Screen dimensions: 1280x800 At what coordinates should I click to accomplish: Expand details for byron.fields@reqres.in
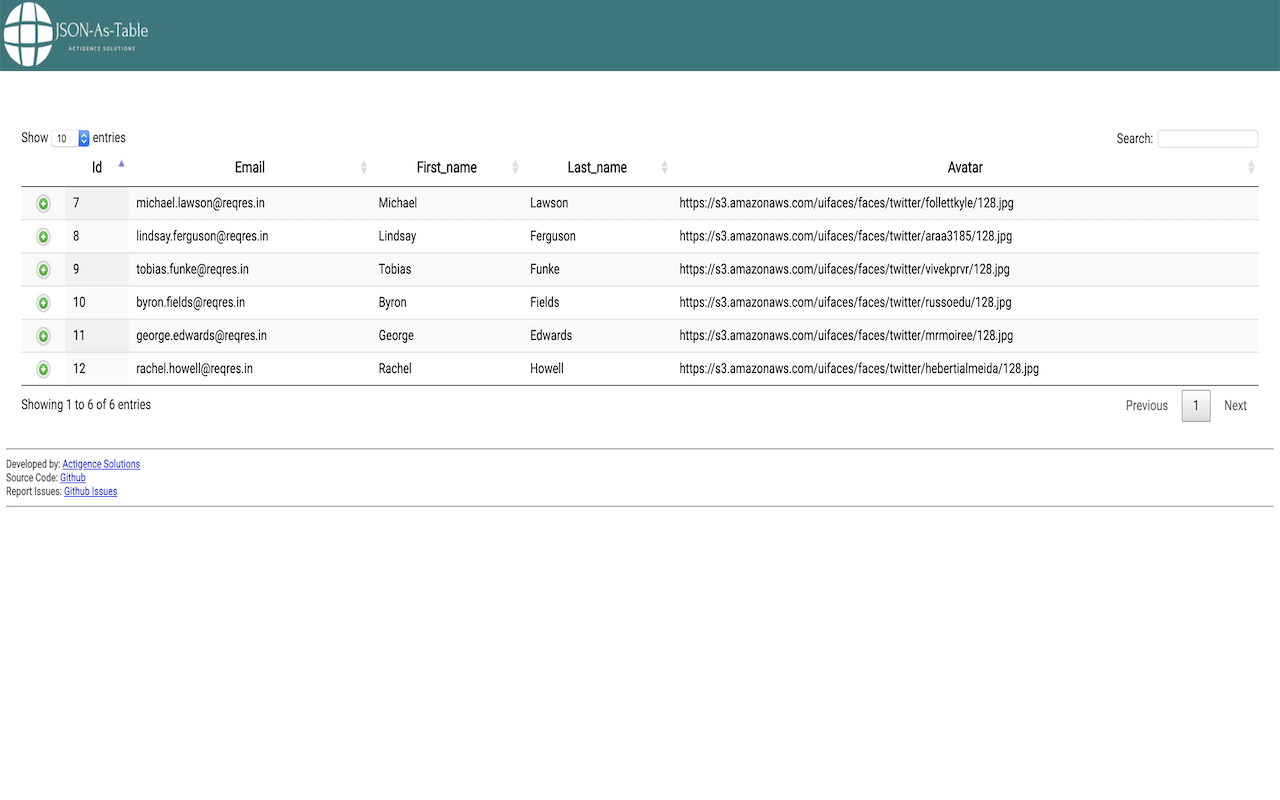click(43, 302)
